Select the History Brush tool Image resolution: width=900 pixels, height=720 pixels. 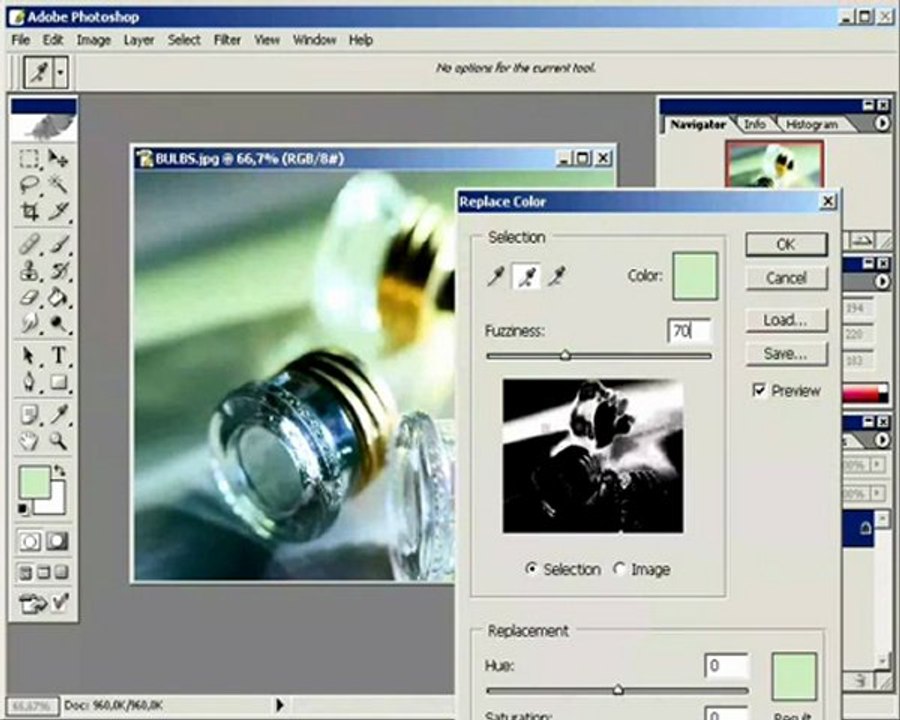tap(58, 271)
